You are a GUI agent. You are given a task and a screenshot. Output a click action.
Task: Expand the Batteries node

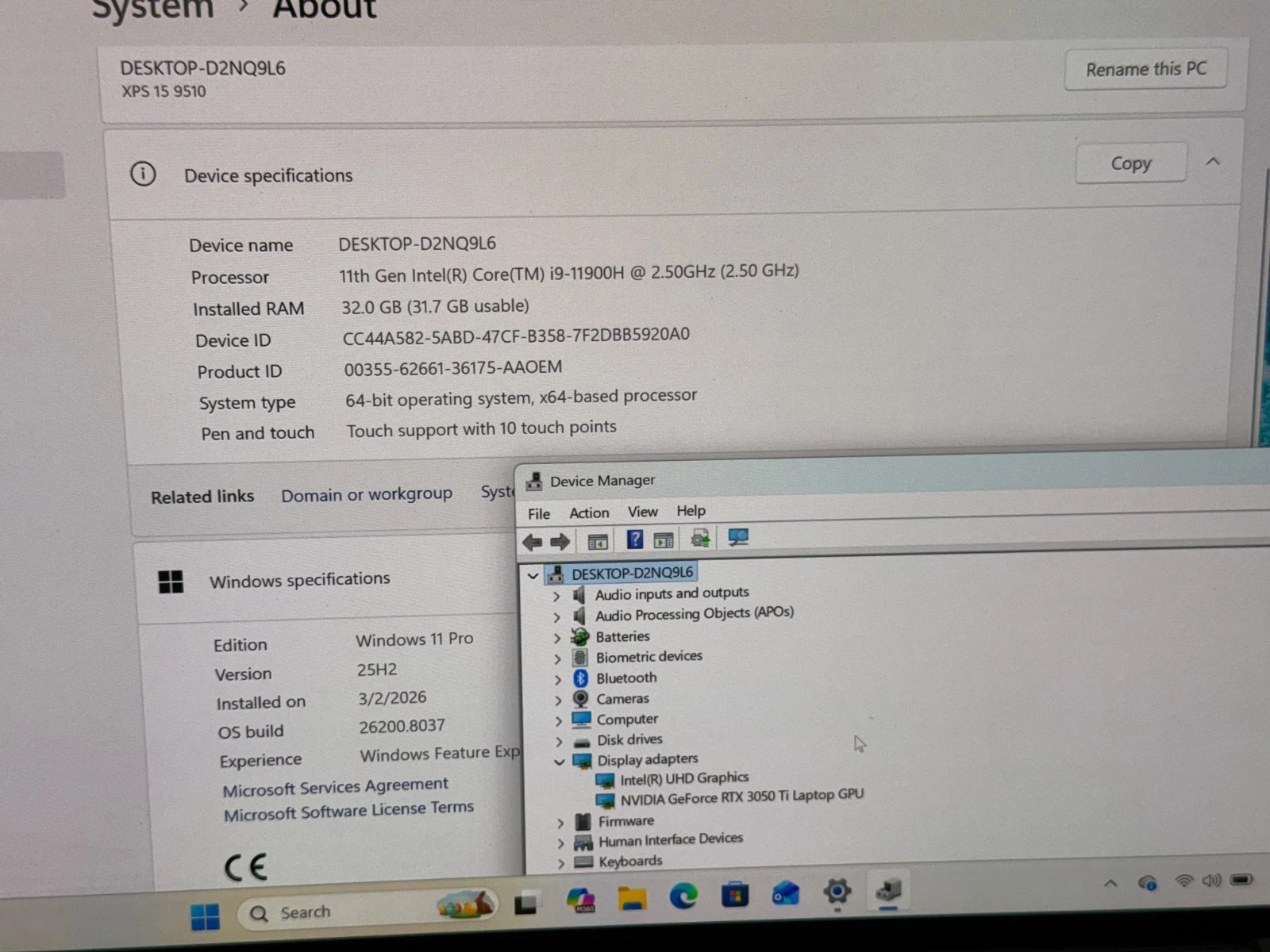point(556,638)
